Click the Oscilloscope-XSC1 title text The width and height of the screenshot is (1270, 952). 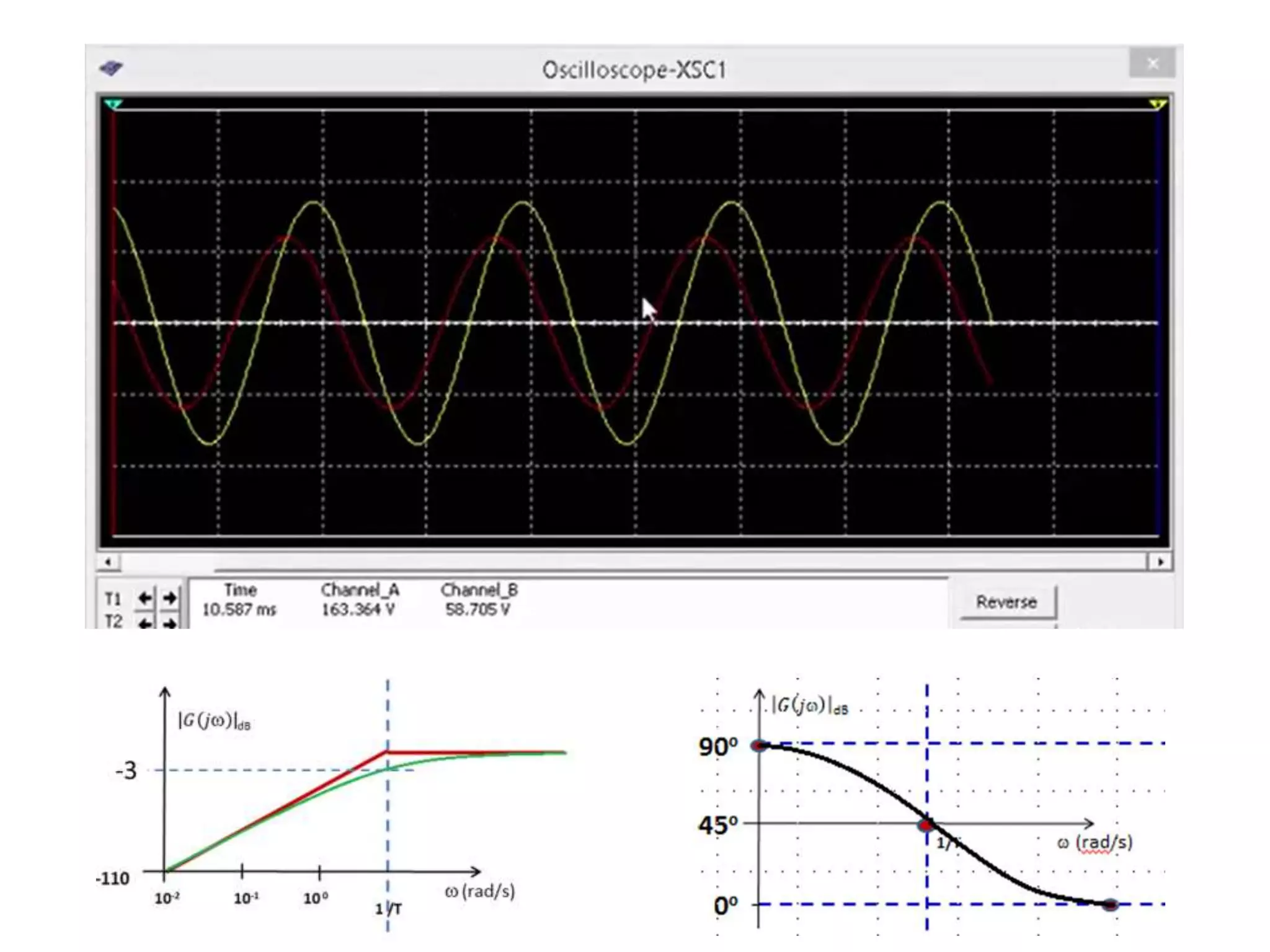click(634, 70)
